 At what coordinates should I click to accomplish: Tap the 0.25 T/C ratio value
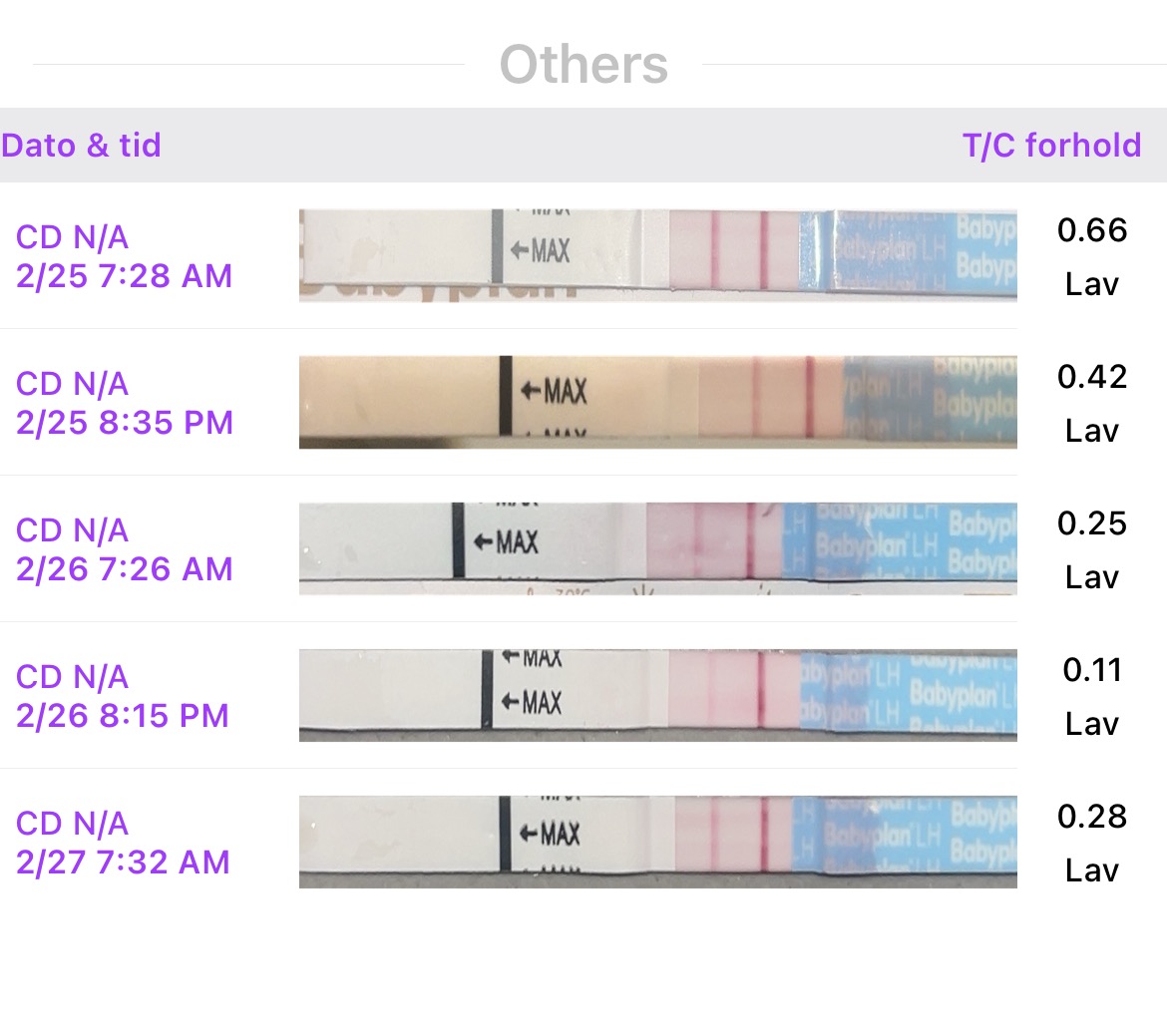pyautogui.click(x=1092, y=523)
